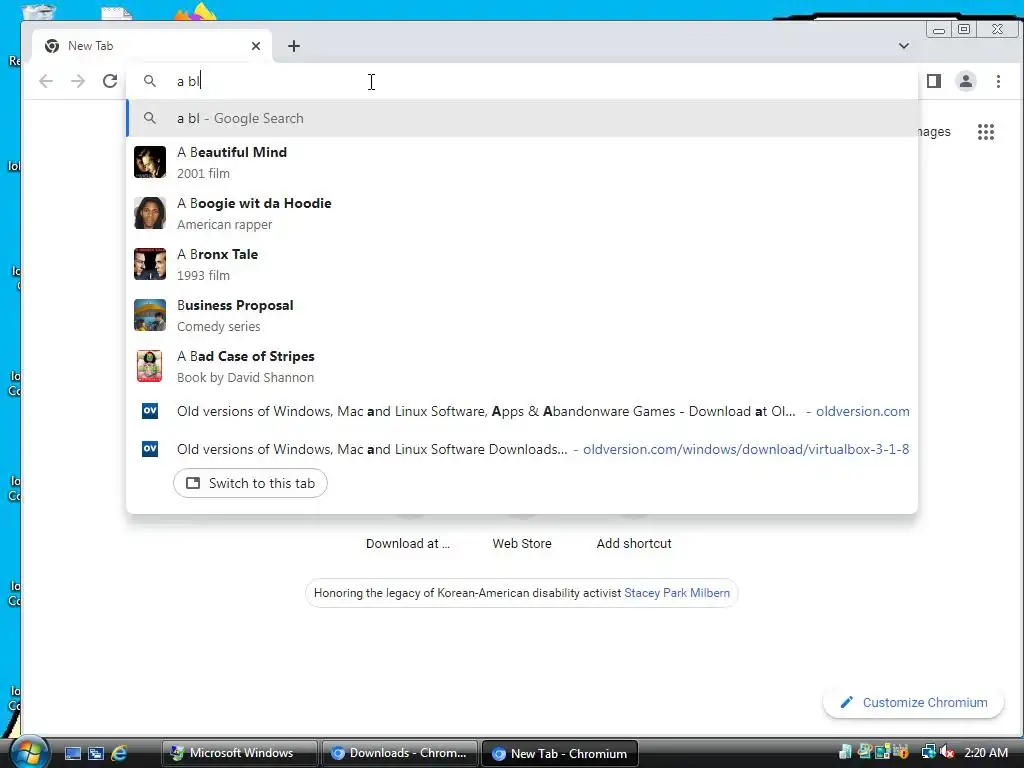Open a new tab with plus button
Screen dimensions: 1024x768
pos(294,46)
